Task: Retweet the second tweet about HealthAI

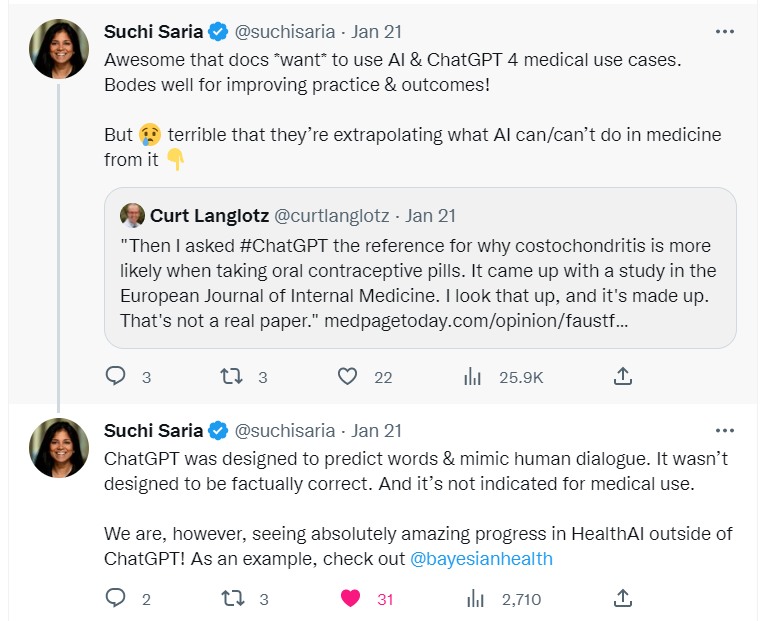Action: pos(231,599)
